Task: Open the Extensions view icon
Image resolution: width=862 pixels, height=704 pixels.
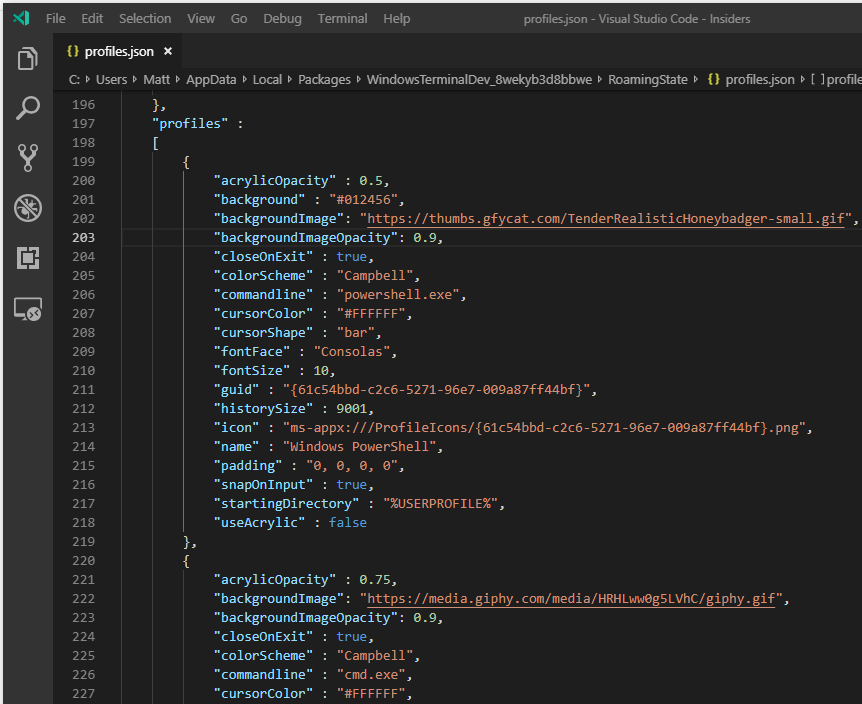Action: (27, 258)
